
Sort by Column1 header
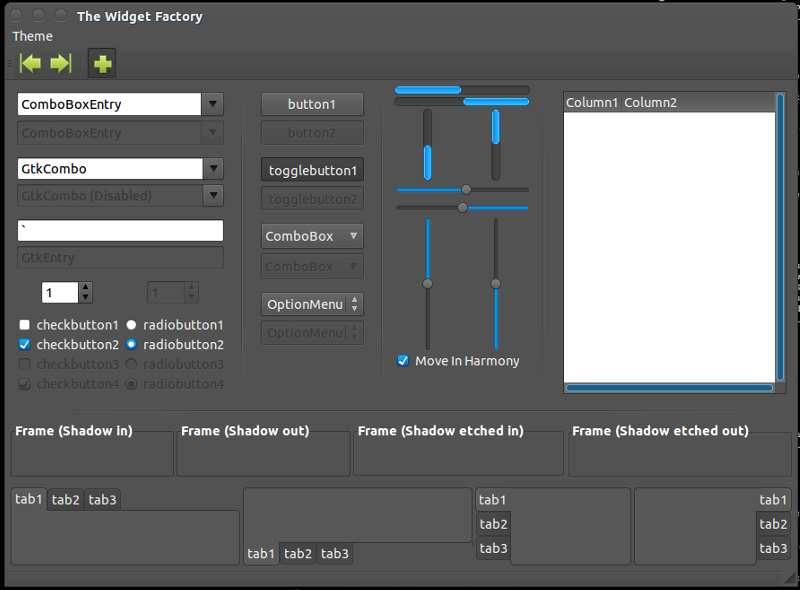tap(592, 103)
